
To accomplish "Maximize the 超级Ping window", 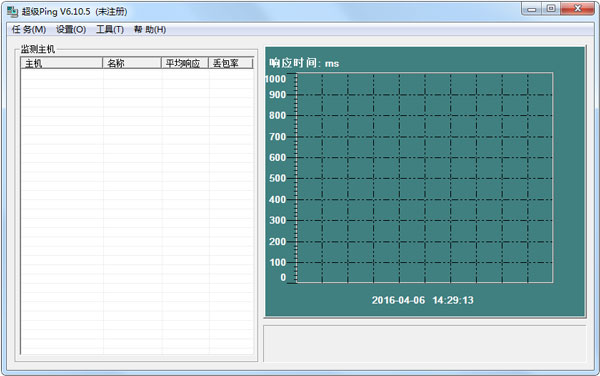I will pyautogui.click(x=551, y=9).
